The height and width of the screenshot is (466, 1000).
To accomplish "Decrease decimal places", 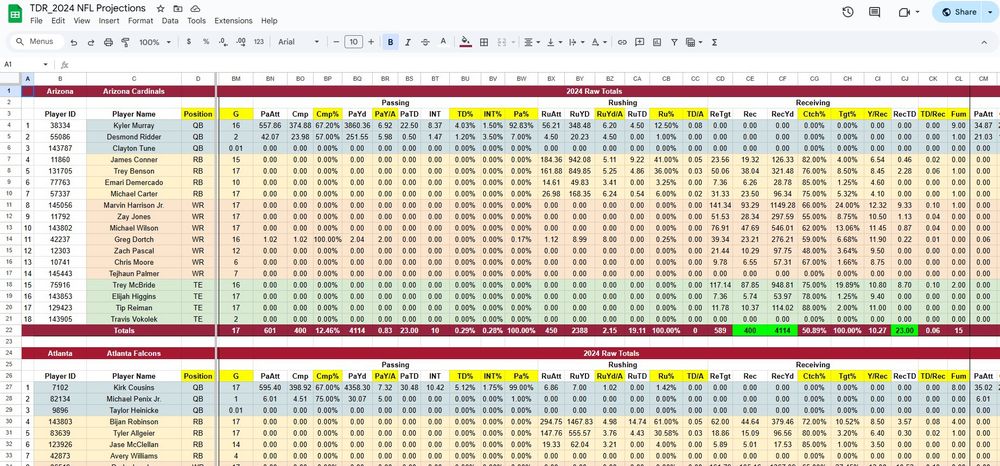I will tap(223, 42).
